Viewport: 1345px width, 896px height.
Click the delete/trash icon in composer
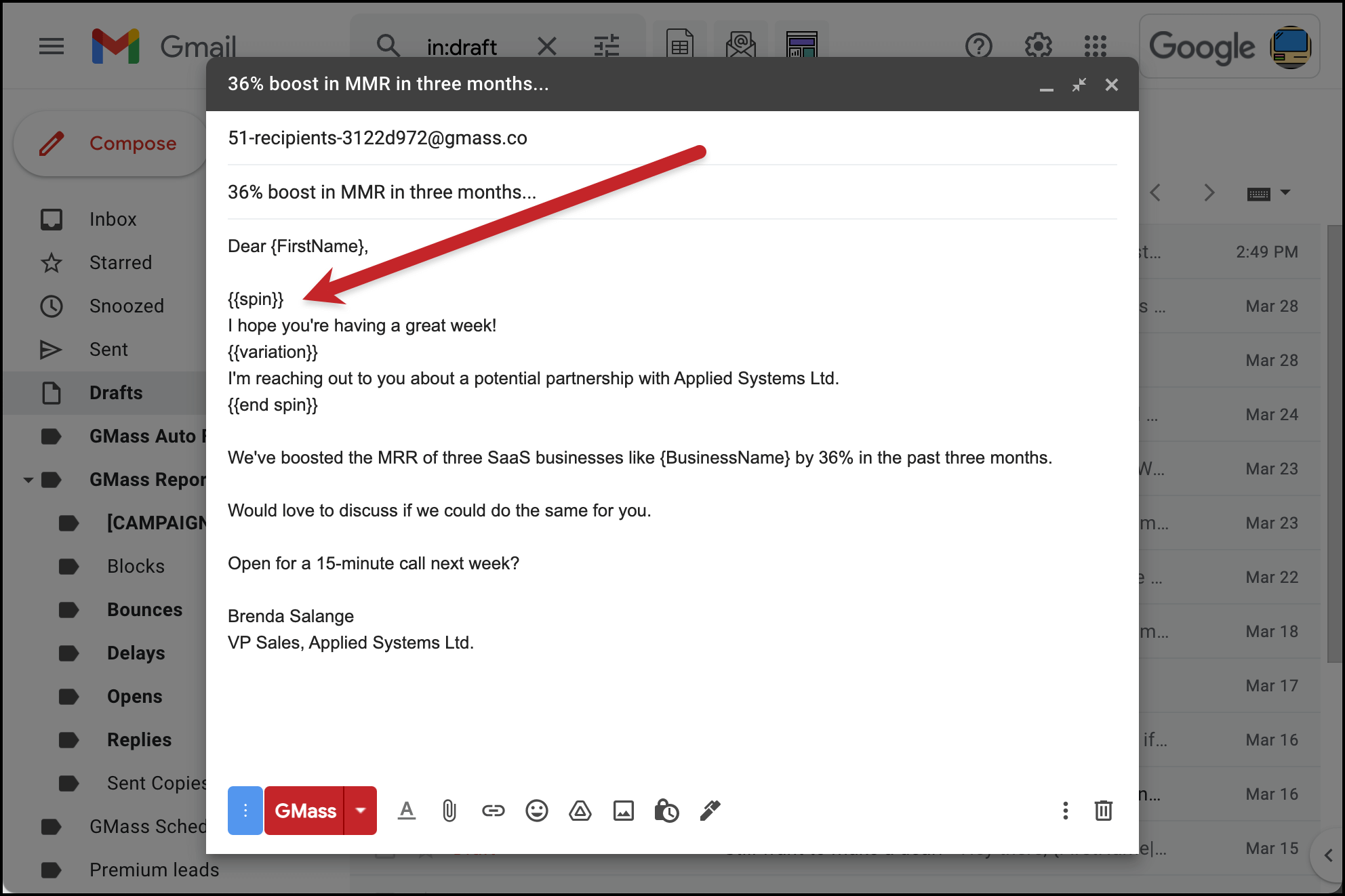coord(1104,811)
